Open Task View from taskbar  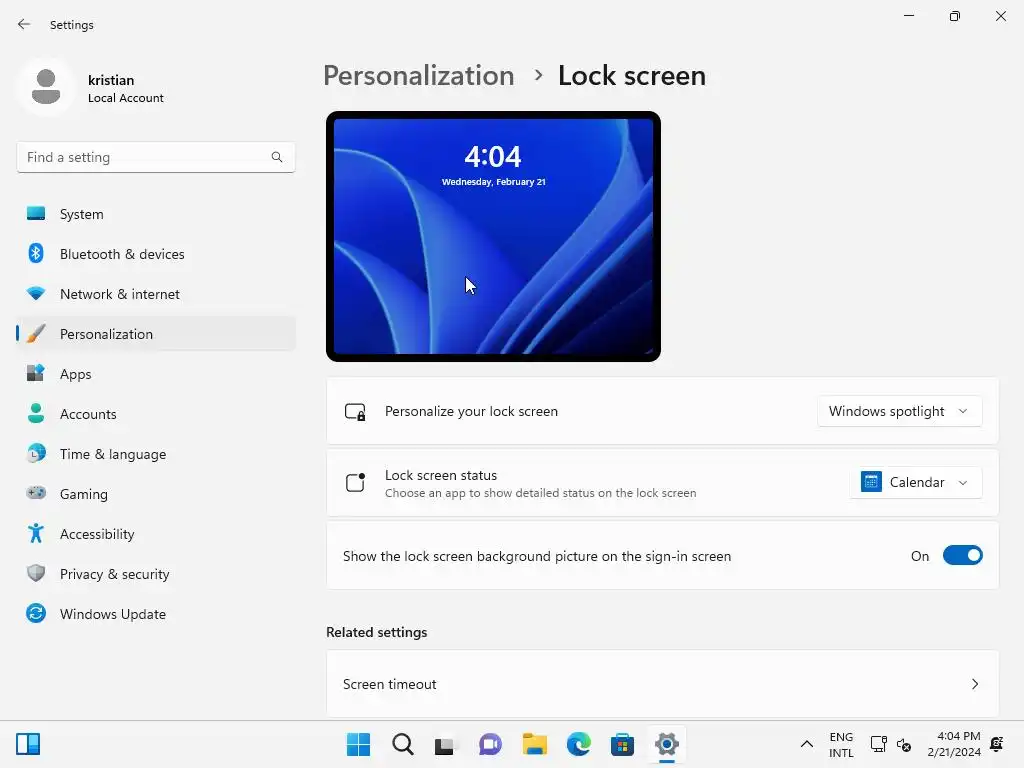tap(445, 744)
